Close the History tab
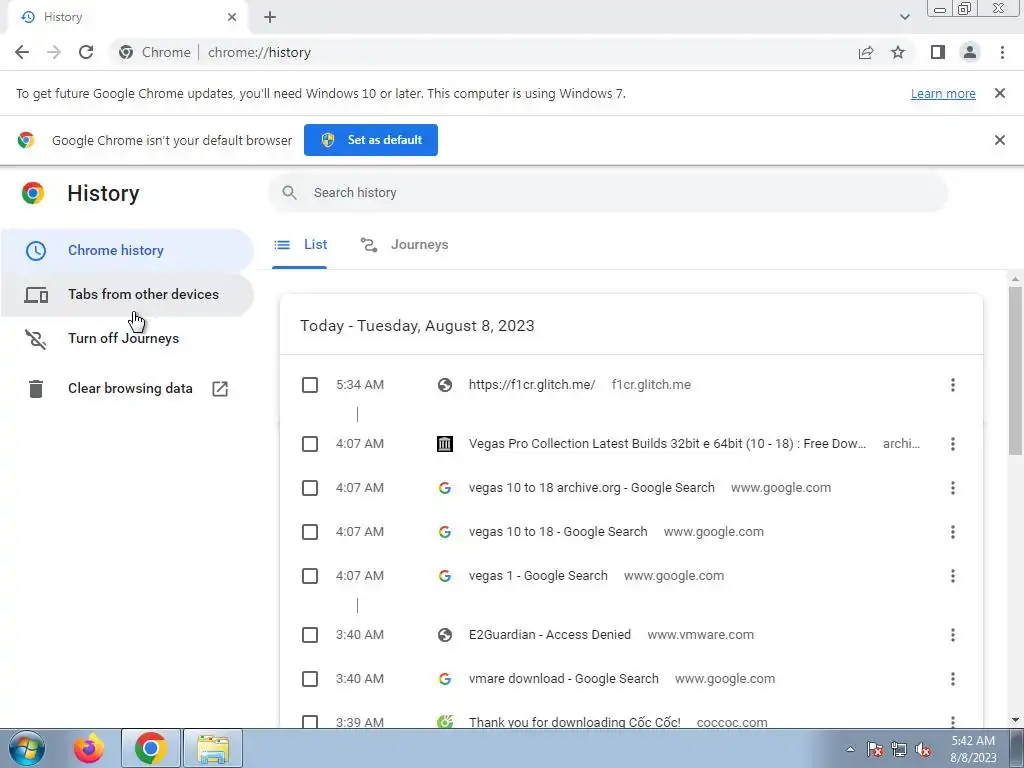1024x768 pixels. pos(232,17)
